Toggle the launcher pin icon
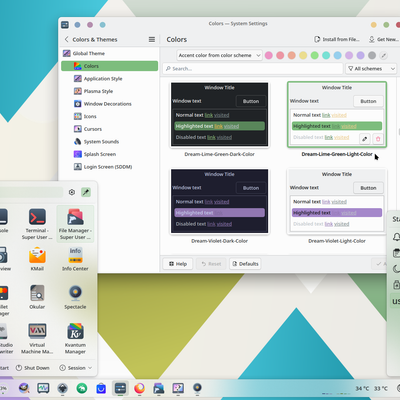Viewport: 400px width, 400px height. click(86, 192)
